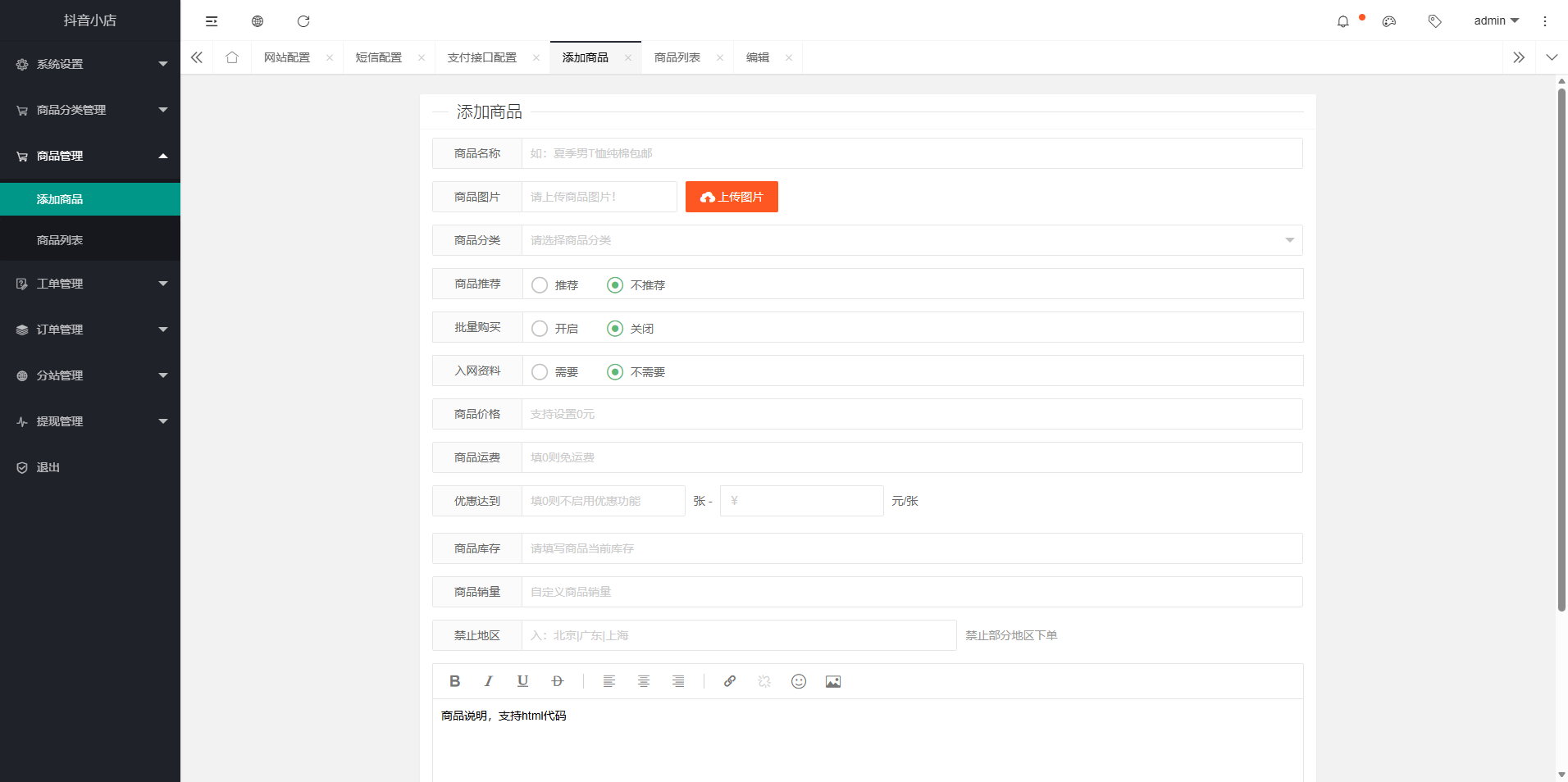
Task: Collapse the sidebar with the hamburger icon
Action: (212, 20)
